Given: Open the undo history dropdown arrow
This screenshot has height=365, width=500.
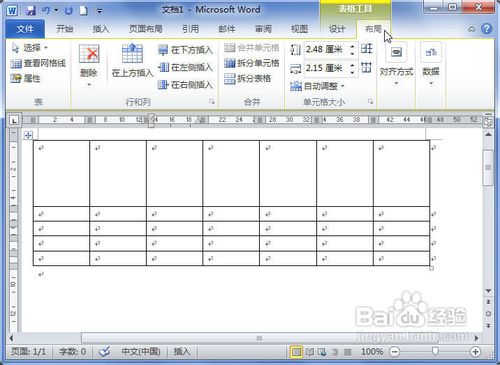Looking at the screenshot, I should (56, 11).
